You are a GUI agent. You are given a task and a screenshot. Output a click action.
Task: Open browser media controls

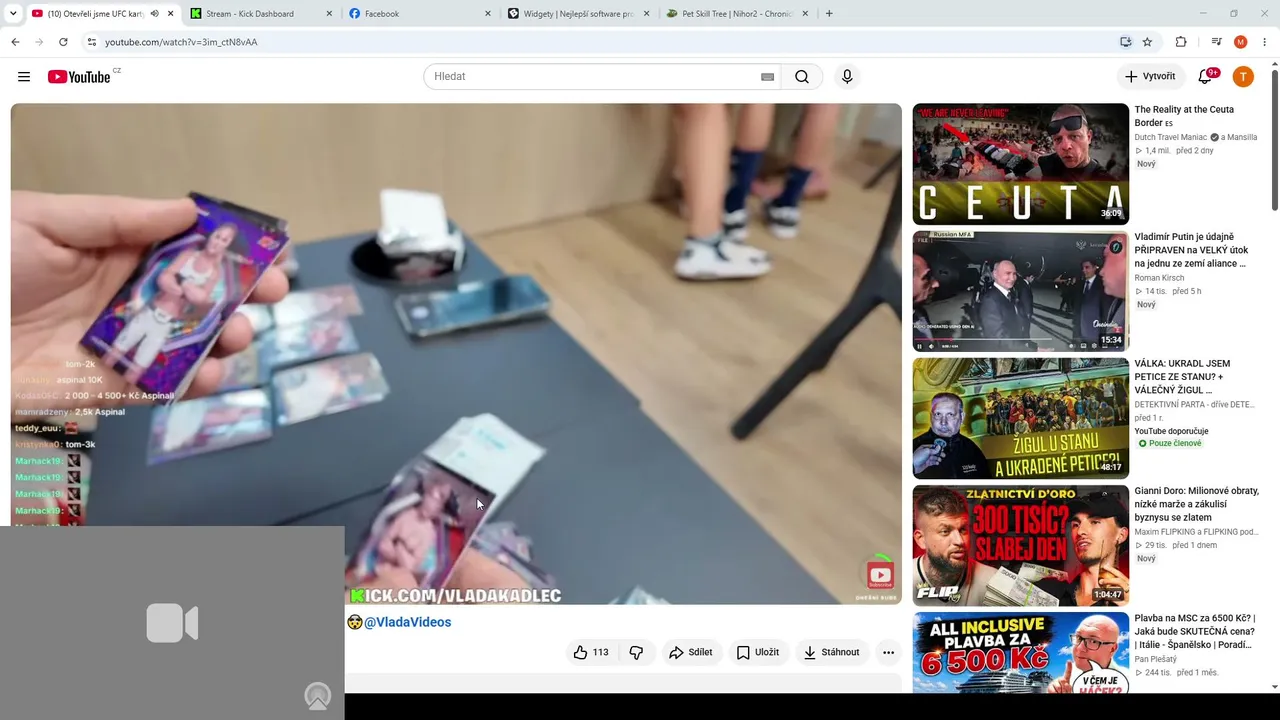(x=1216, y=42)
